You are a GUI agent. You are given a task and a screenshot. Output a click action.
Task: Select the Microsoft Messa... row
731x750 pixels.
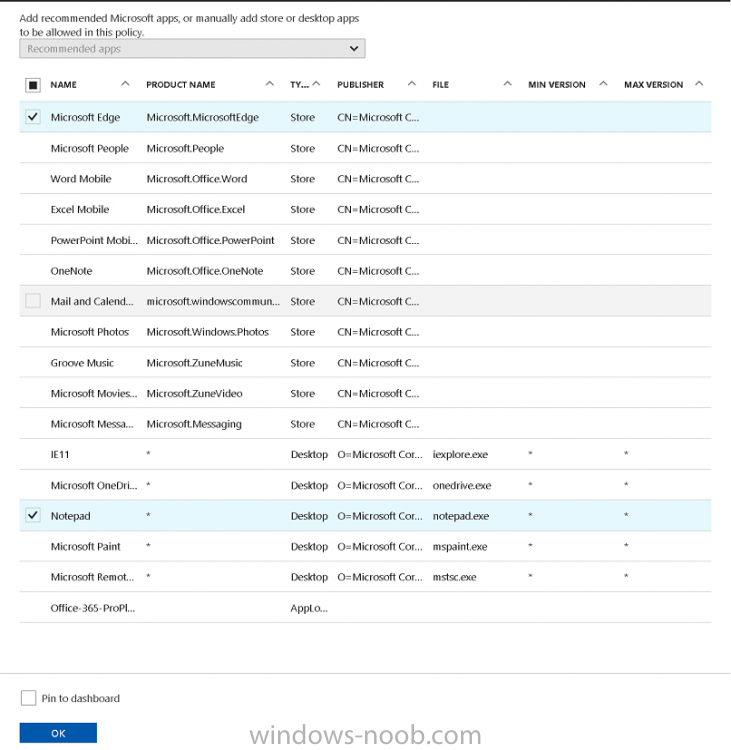[366, 424]
